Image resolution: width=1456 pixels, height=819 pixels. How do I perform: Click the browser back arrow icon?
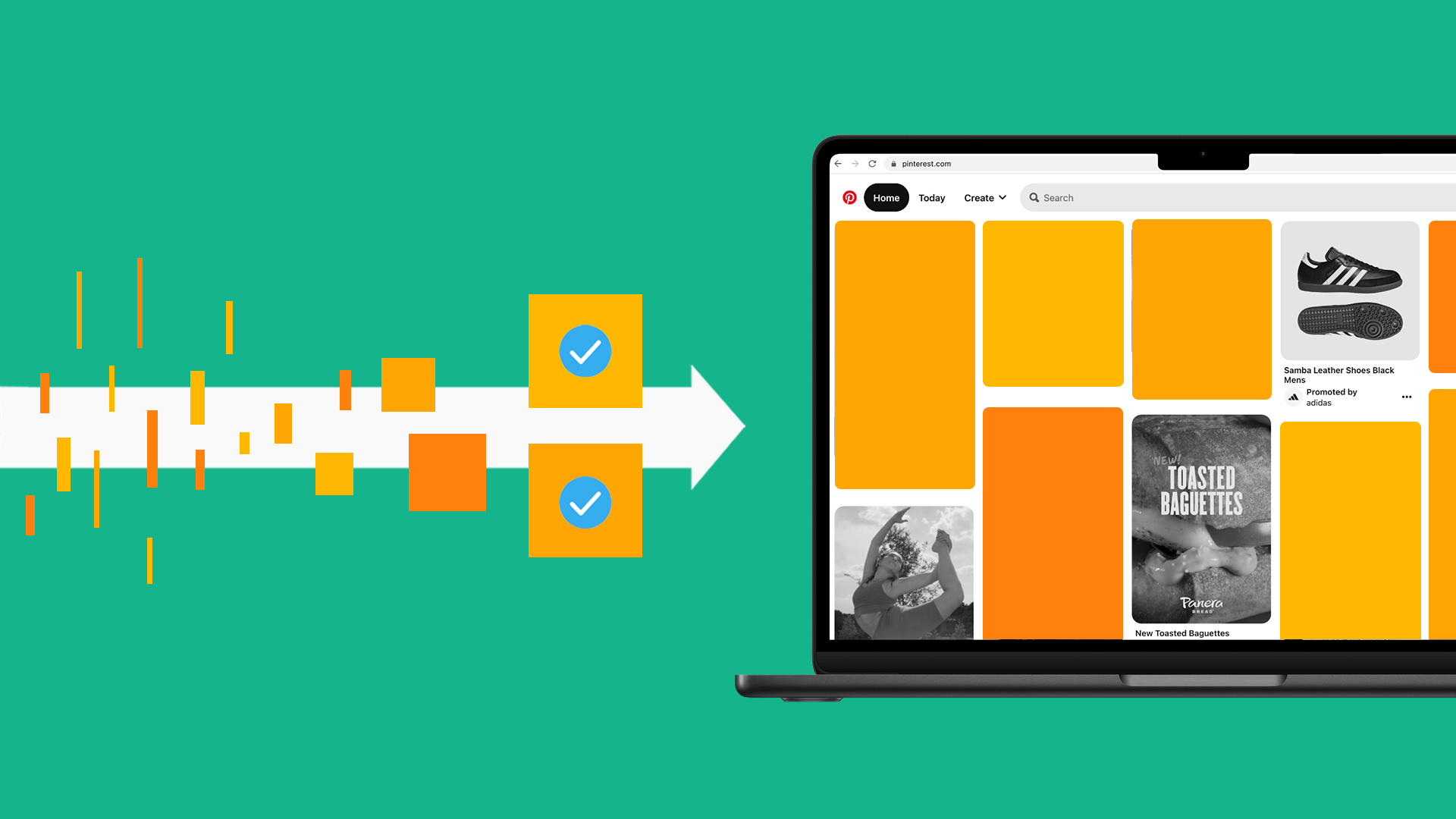pyautogui.click(x=838, y=164)
